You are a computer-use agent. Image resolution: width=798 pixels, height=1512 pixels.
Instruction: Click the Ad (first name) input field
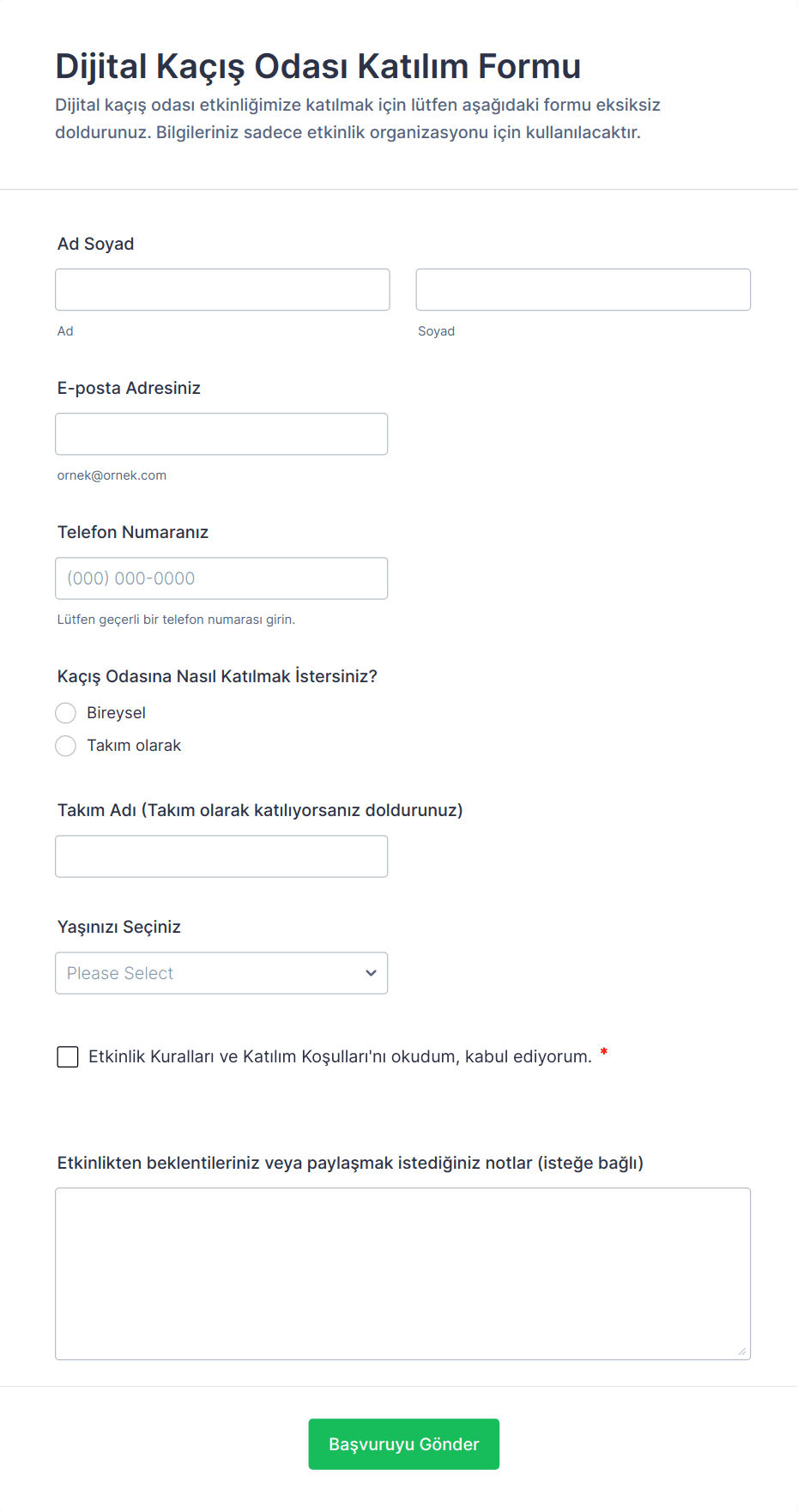tap(222, 290)
